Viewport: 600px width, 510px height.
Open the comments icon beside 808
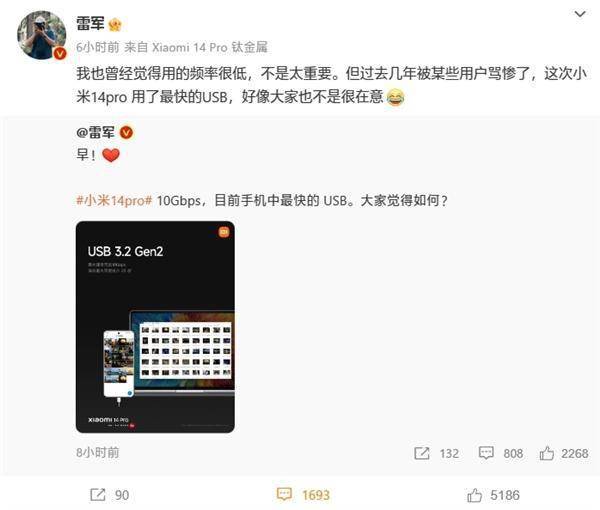(x=486, y=453)
